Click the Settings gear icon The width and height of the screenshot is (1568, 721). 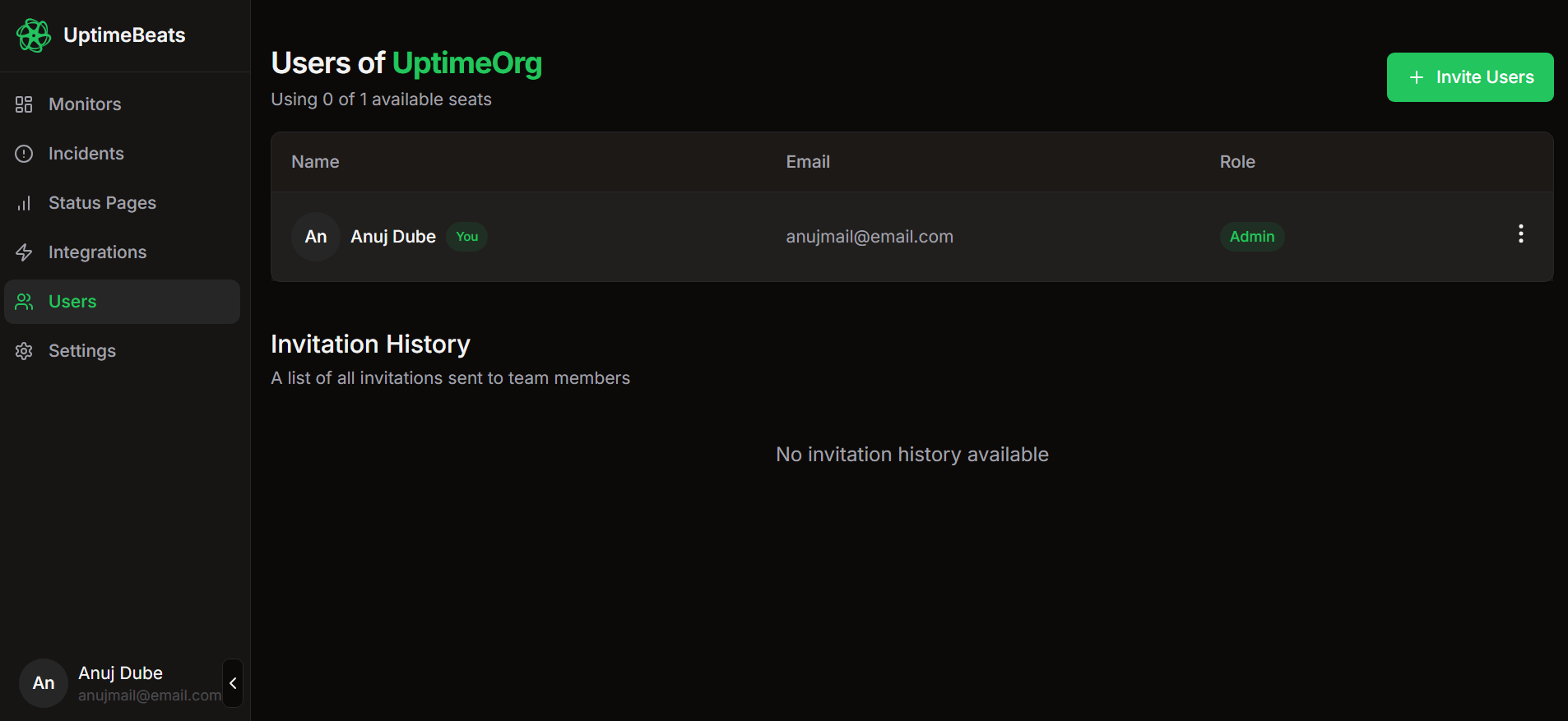pos(24,351)
